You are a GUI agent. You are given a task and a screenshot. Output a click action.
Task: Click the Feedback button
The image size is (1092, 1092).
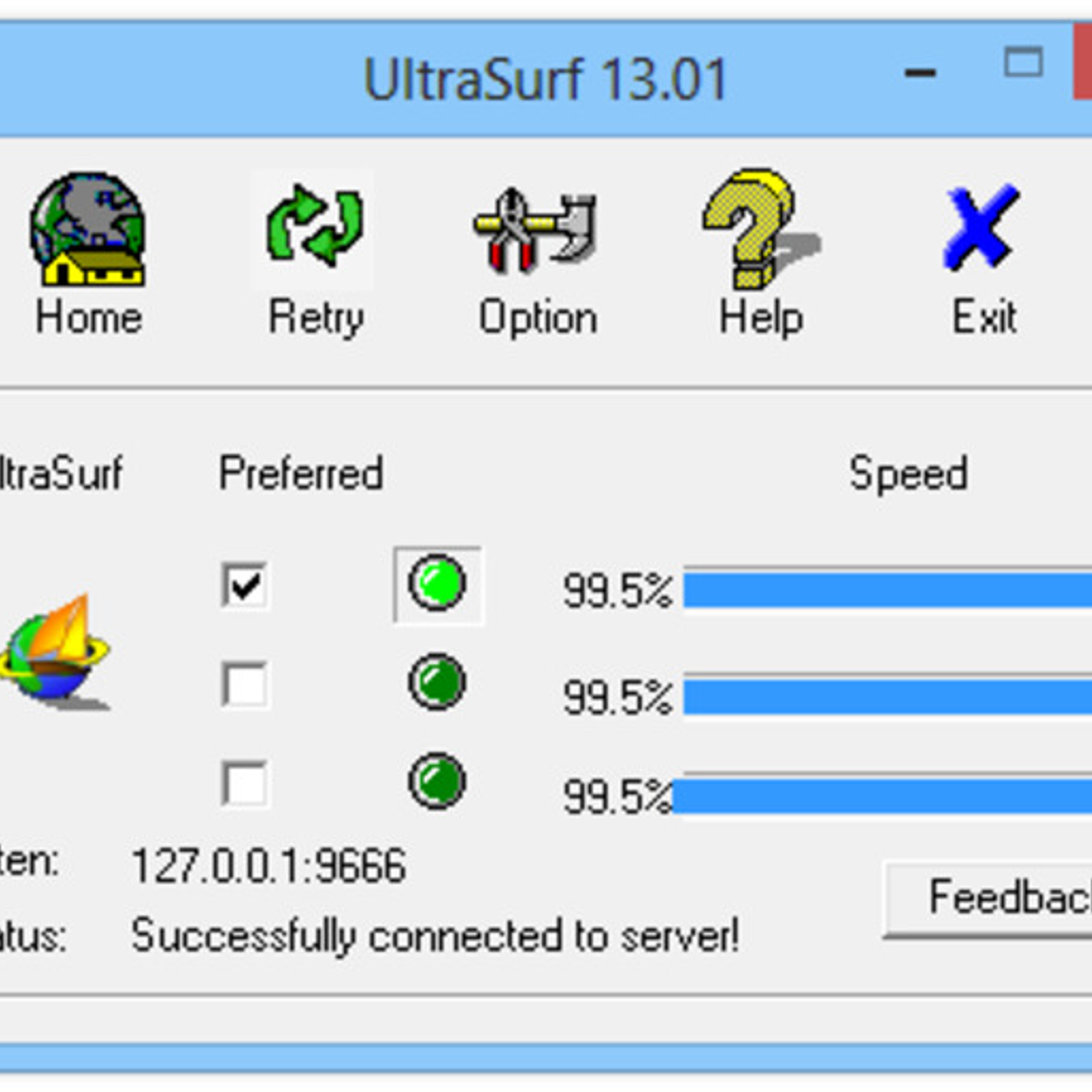click(x=988, y=898)
